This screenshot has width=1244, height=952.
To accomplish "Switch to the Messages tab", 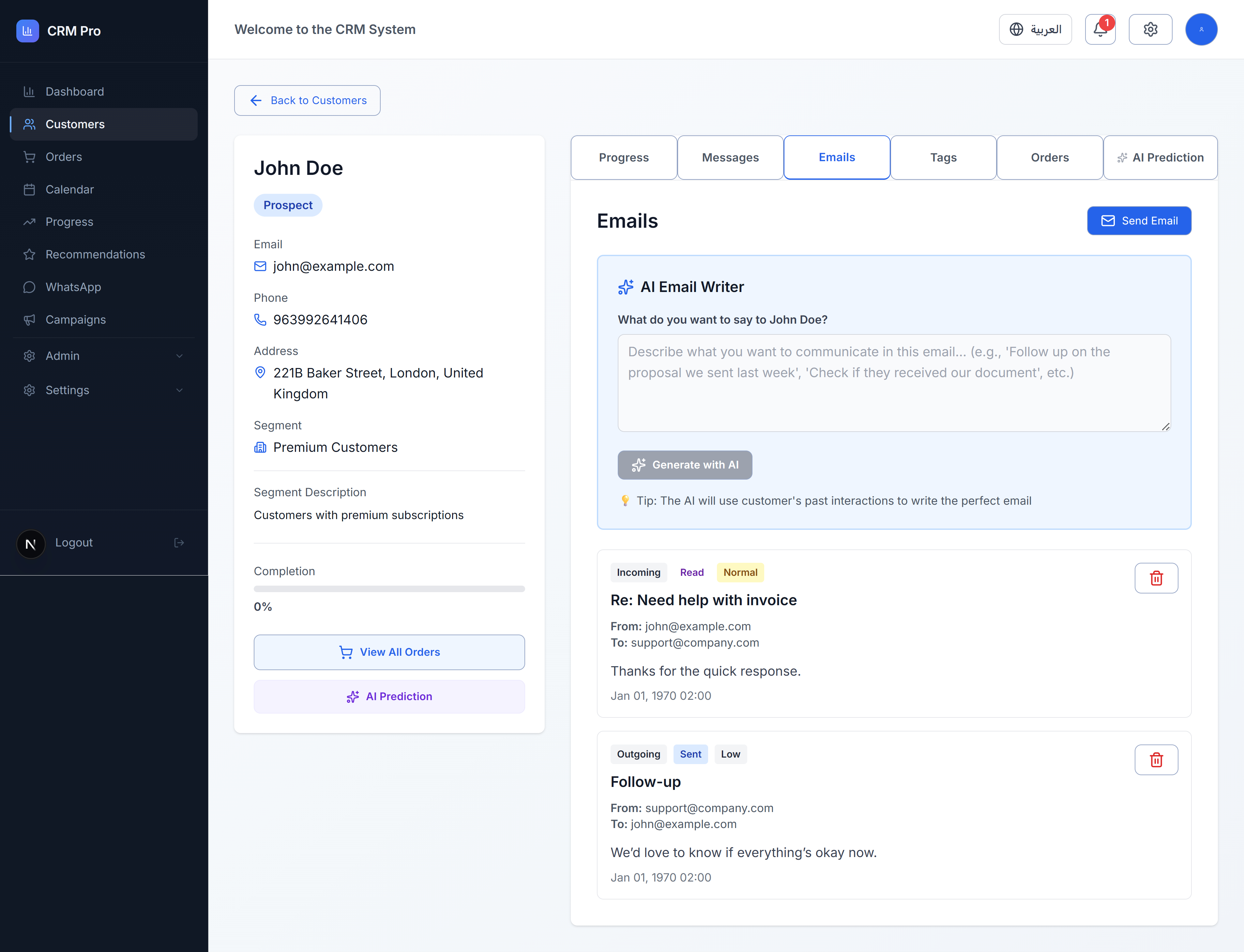I will 730,158.
